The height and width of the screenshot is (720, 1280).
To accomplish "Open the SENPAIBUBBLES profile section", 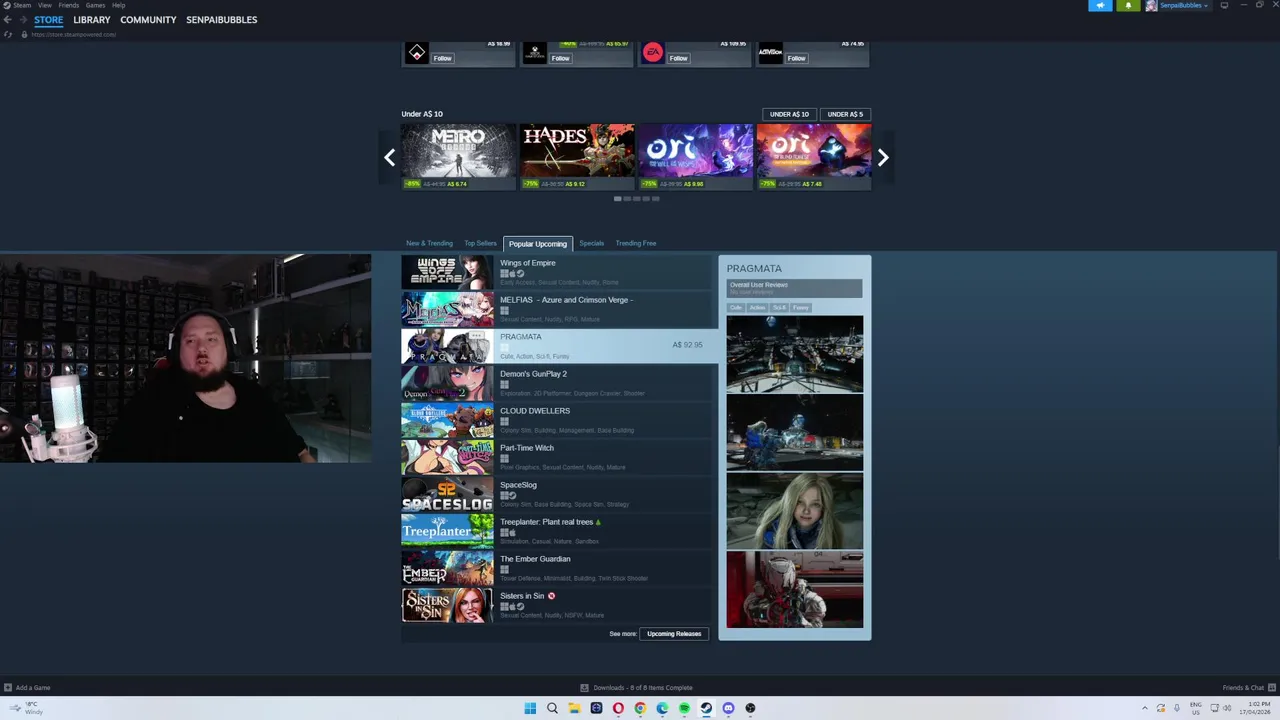I will tap(221, 20).
